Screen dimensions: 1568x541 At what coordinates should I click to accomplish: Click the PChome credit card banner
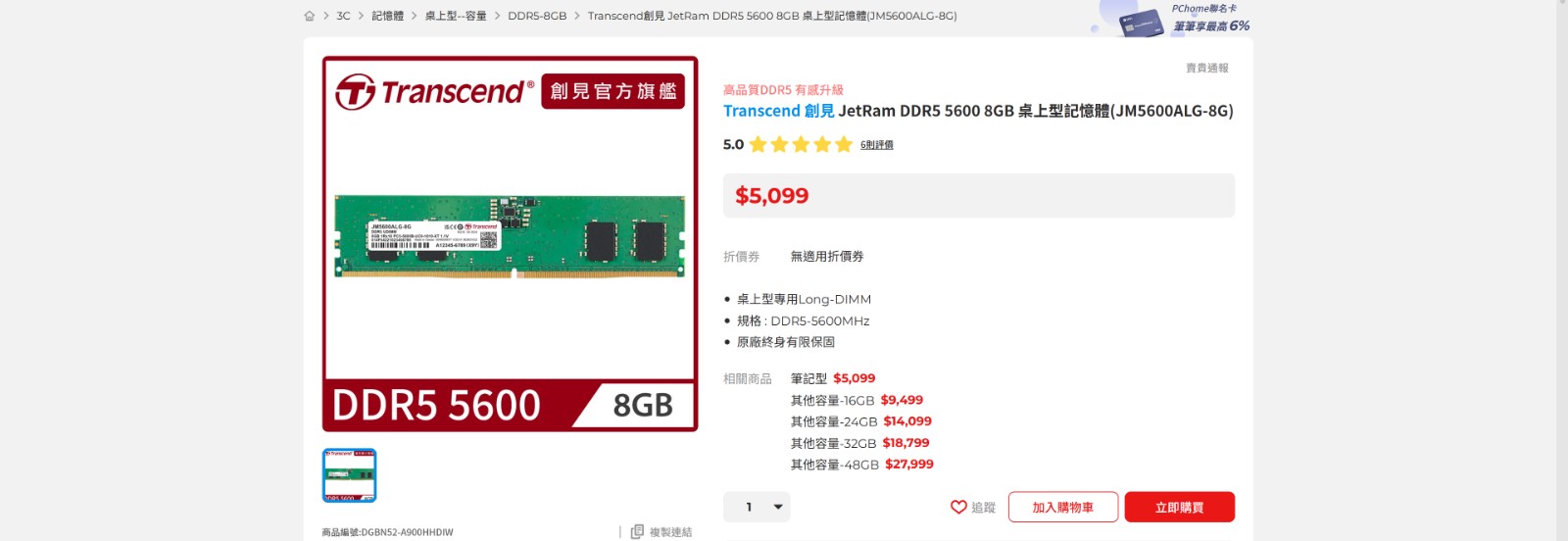tap(1171, 18)
